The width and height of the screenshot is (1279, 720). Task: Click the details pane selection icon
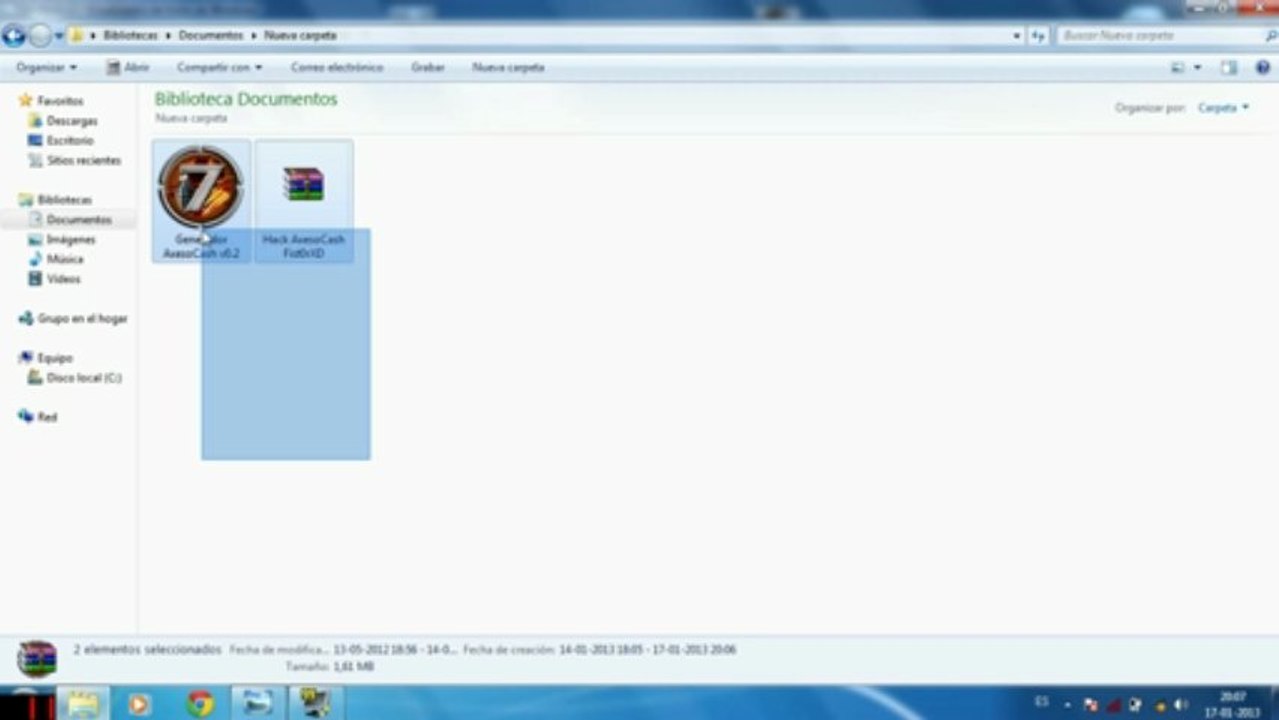[37, 659]
